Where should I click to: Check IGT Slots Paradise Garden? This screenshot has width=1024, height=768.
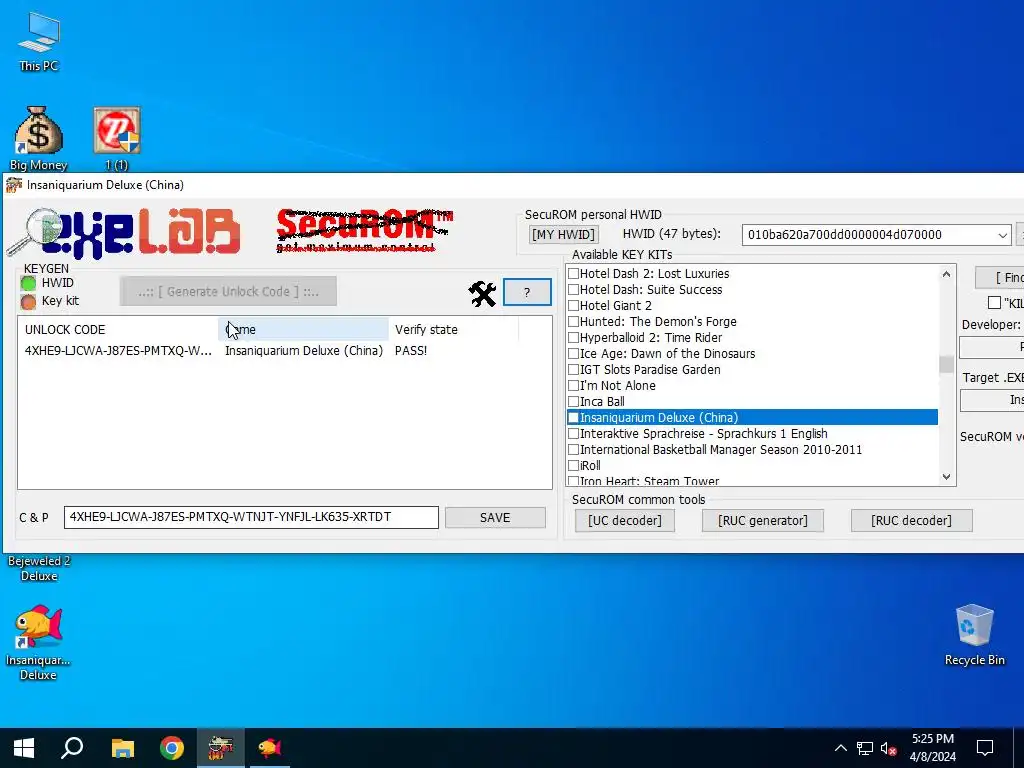point(573,370)
